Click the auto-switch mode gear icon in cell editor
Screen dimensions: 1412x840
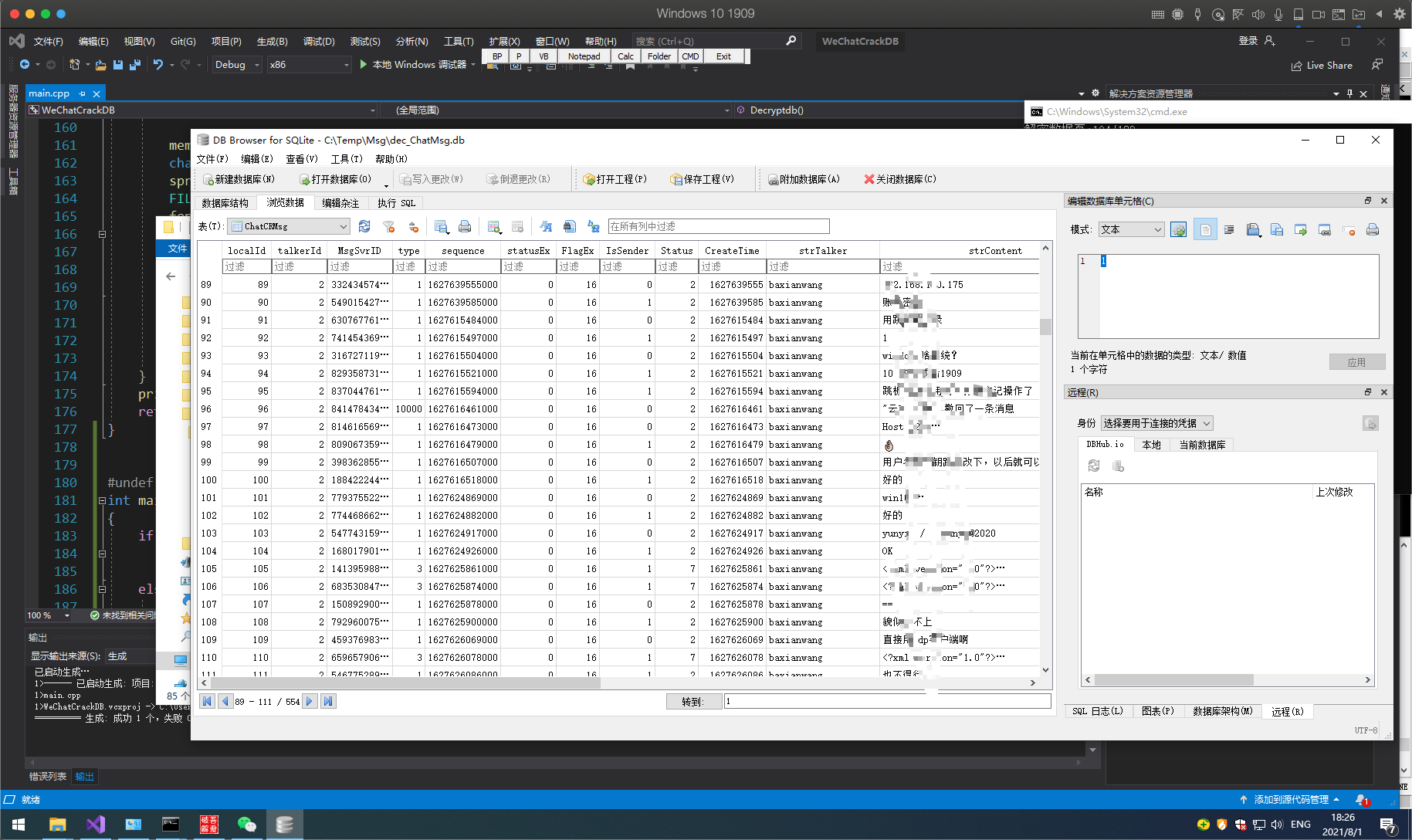[1178, 229]
